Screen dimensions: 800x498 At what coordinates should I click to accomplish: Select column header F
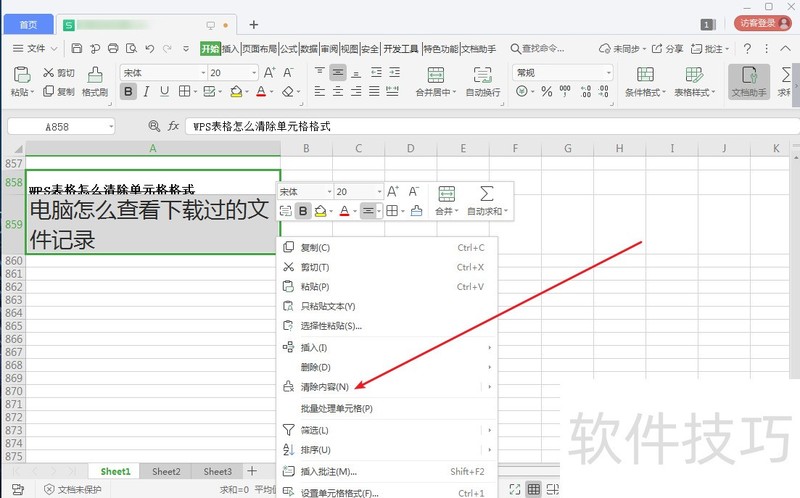[515, 148]
